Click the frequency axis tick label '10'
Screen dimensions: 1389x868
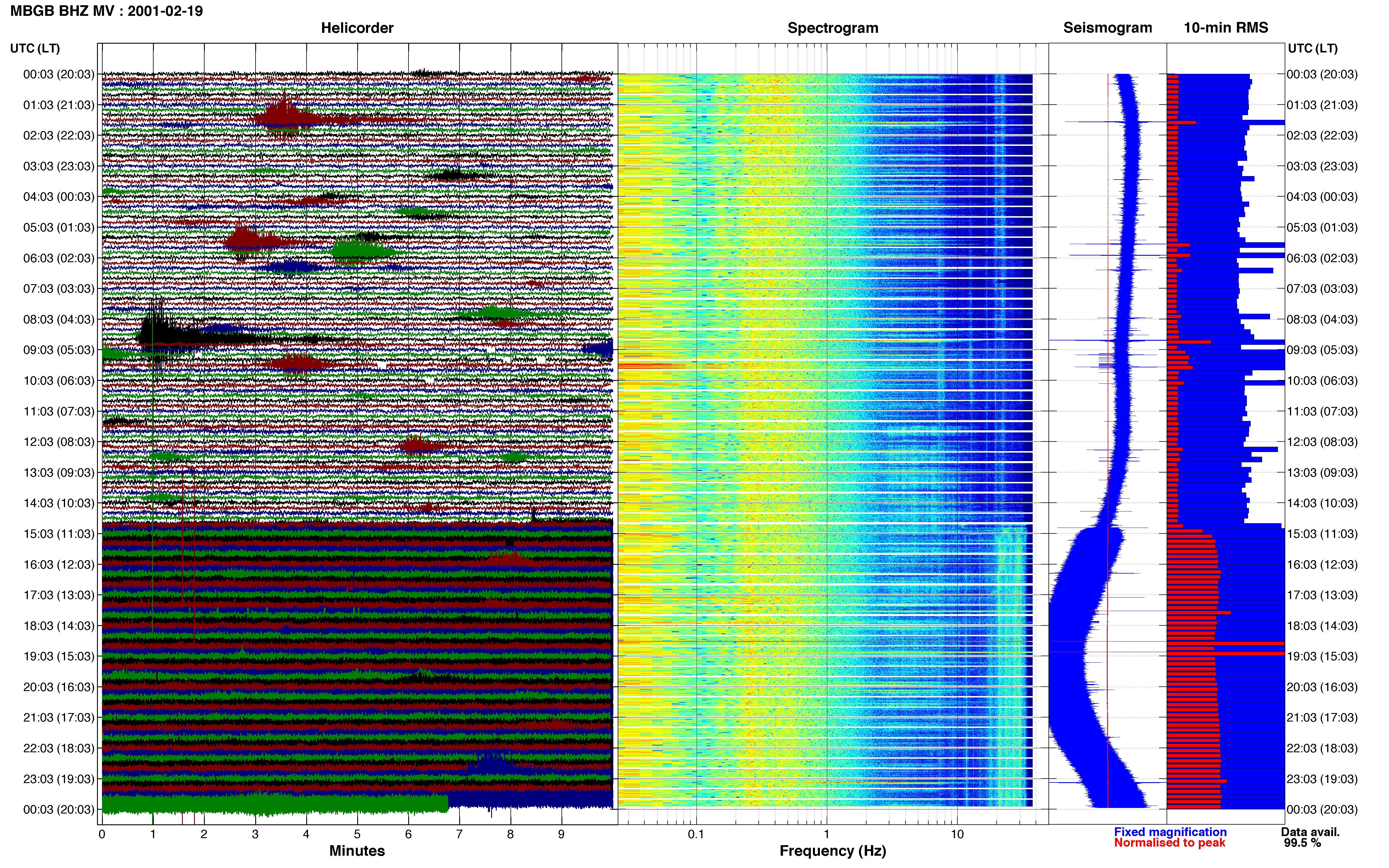pos(957,835)
